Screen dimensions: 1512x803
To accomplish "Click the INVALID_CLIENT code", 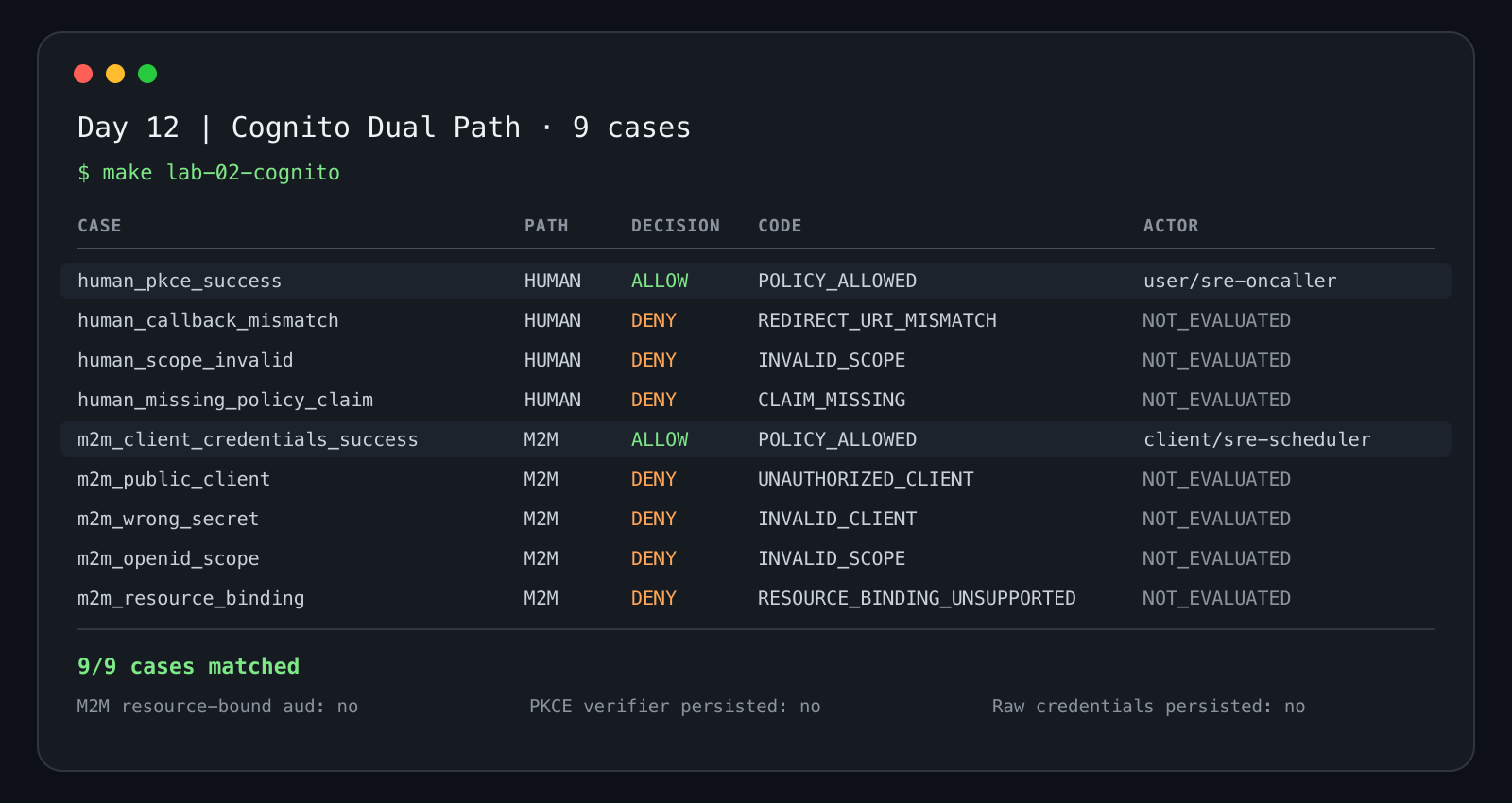I will (x=837, y=519).
